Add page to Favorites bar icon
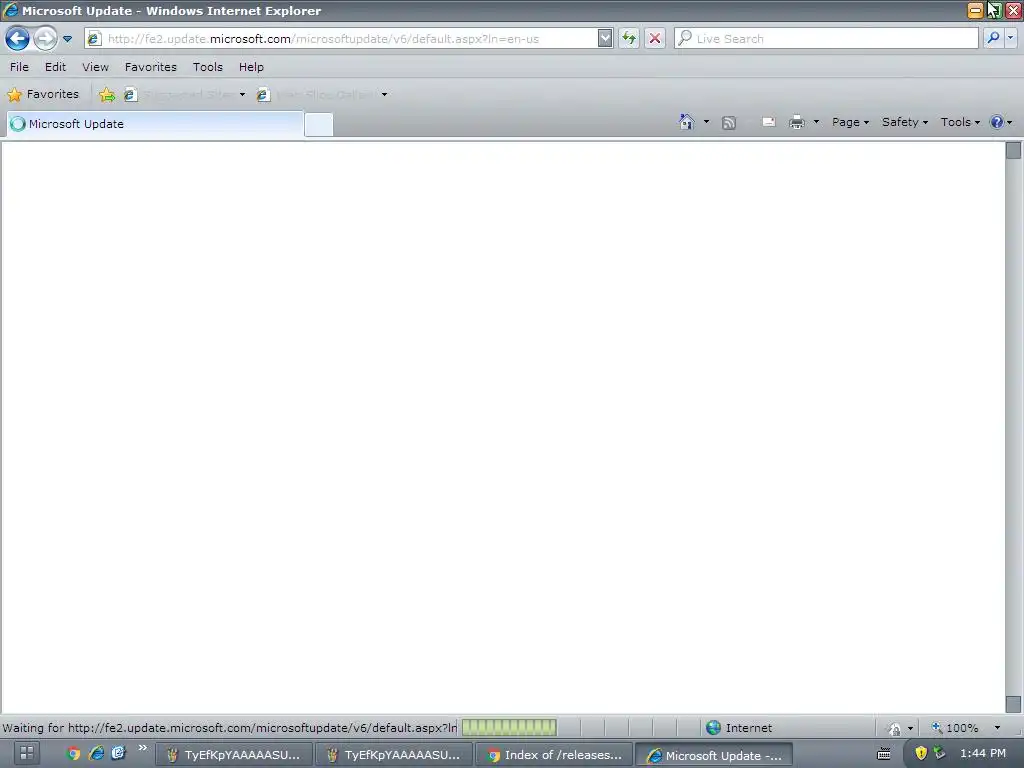 point(107,95)
